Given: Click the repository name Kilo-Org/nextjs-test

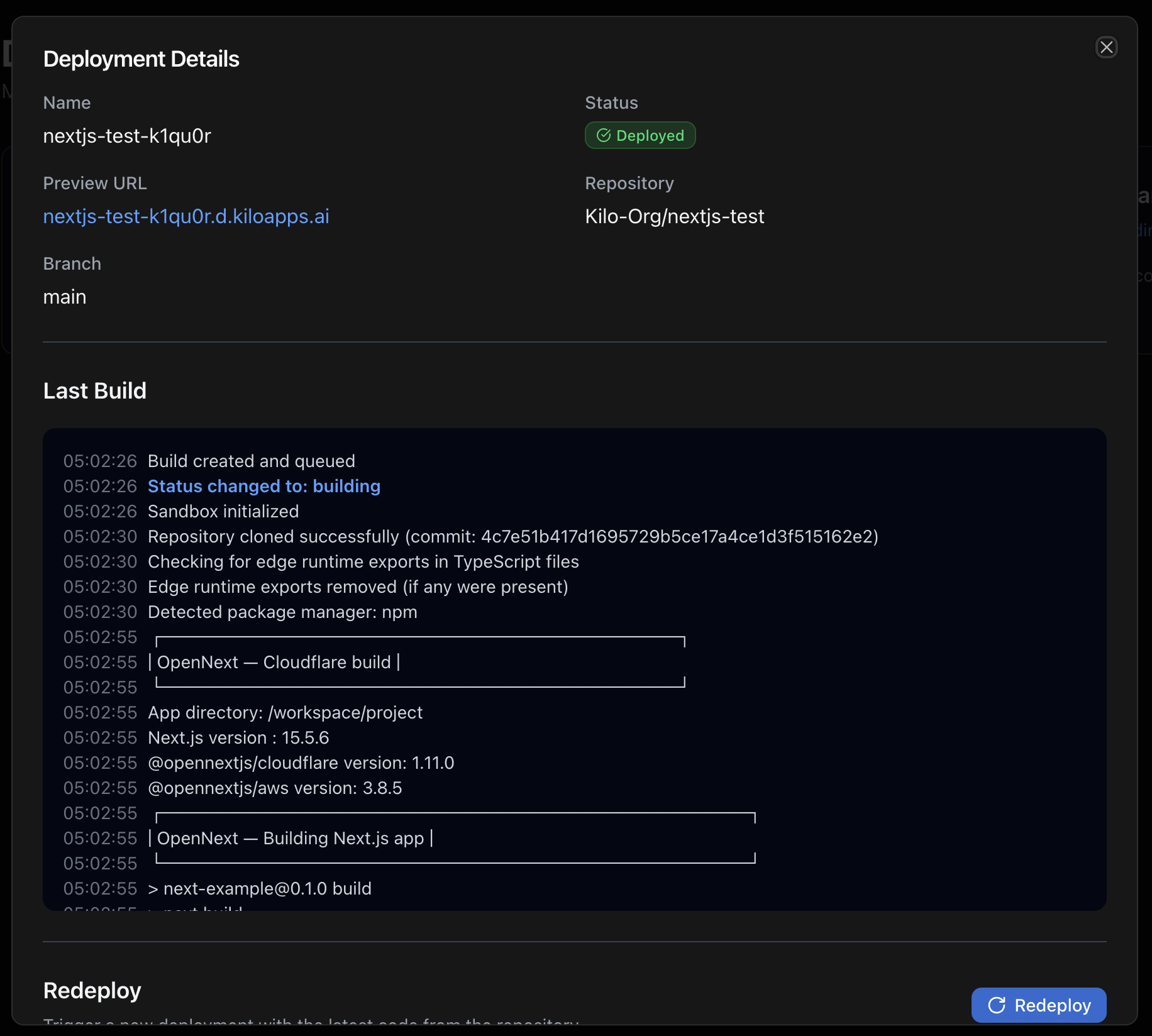Looking at the screenshot, I should 674,216.
